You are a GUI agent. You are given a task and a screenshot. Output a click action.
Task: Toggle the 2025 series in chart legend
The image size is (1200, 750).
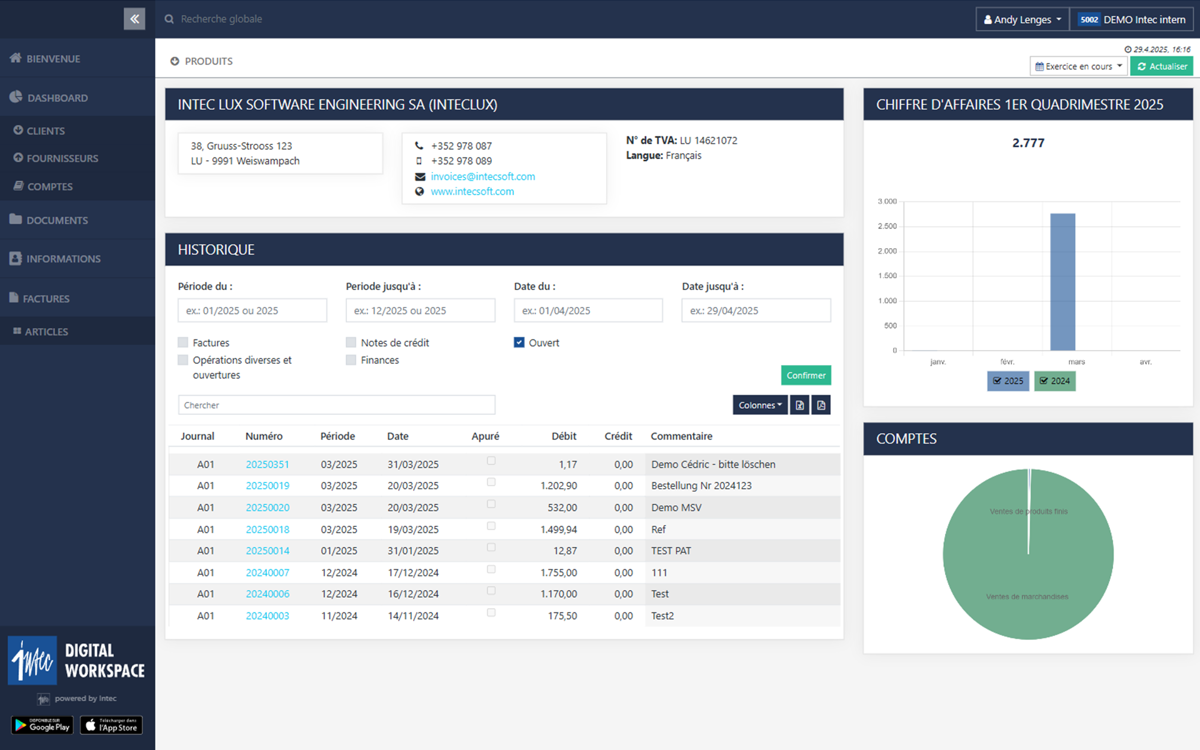1008,381
